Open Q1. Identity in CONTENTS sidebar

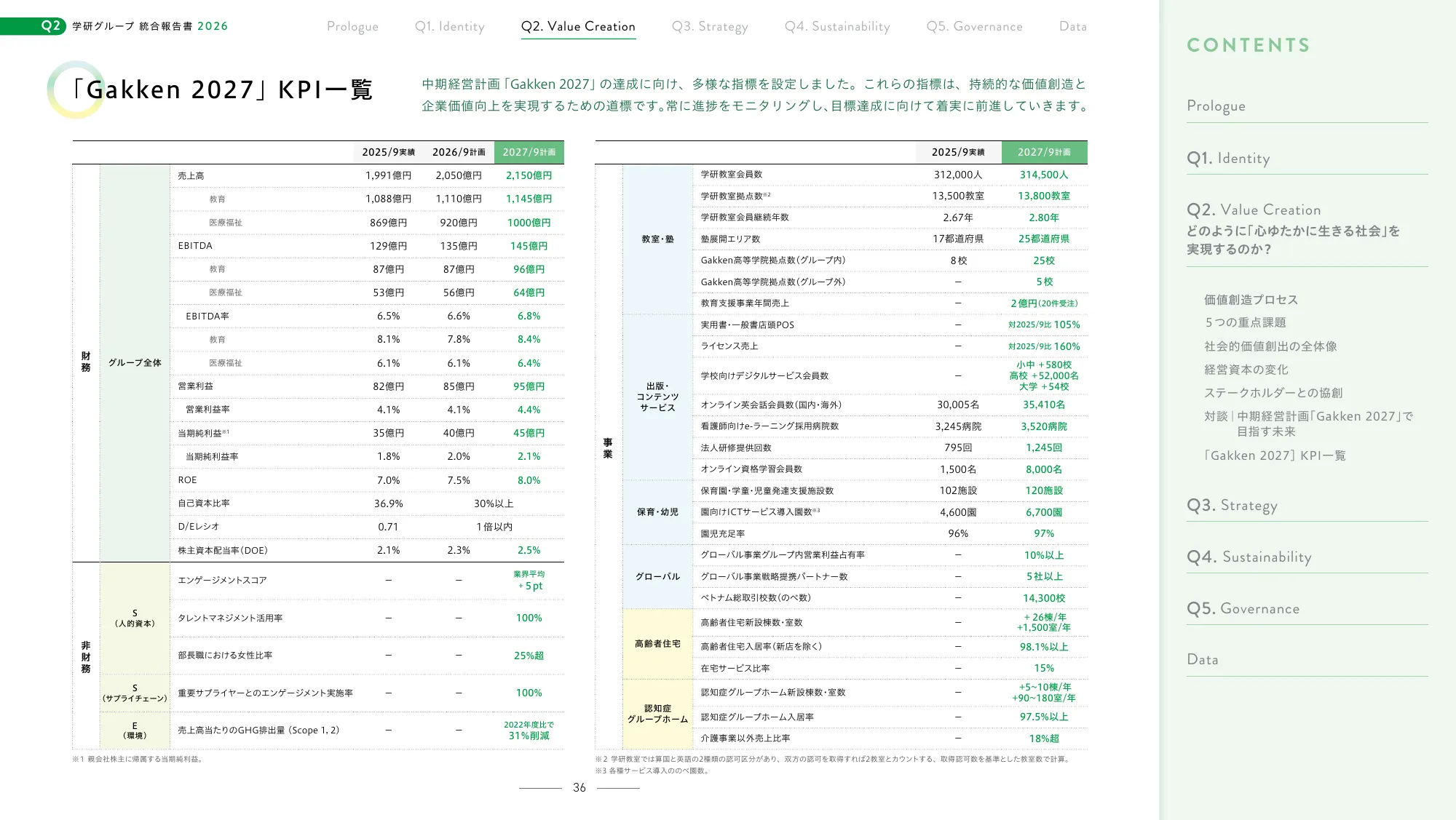(1228, 158)
